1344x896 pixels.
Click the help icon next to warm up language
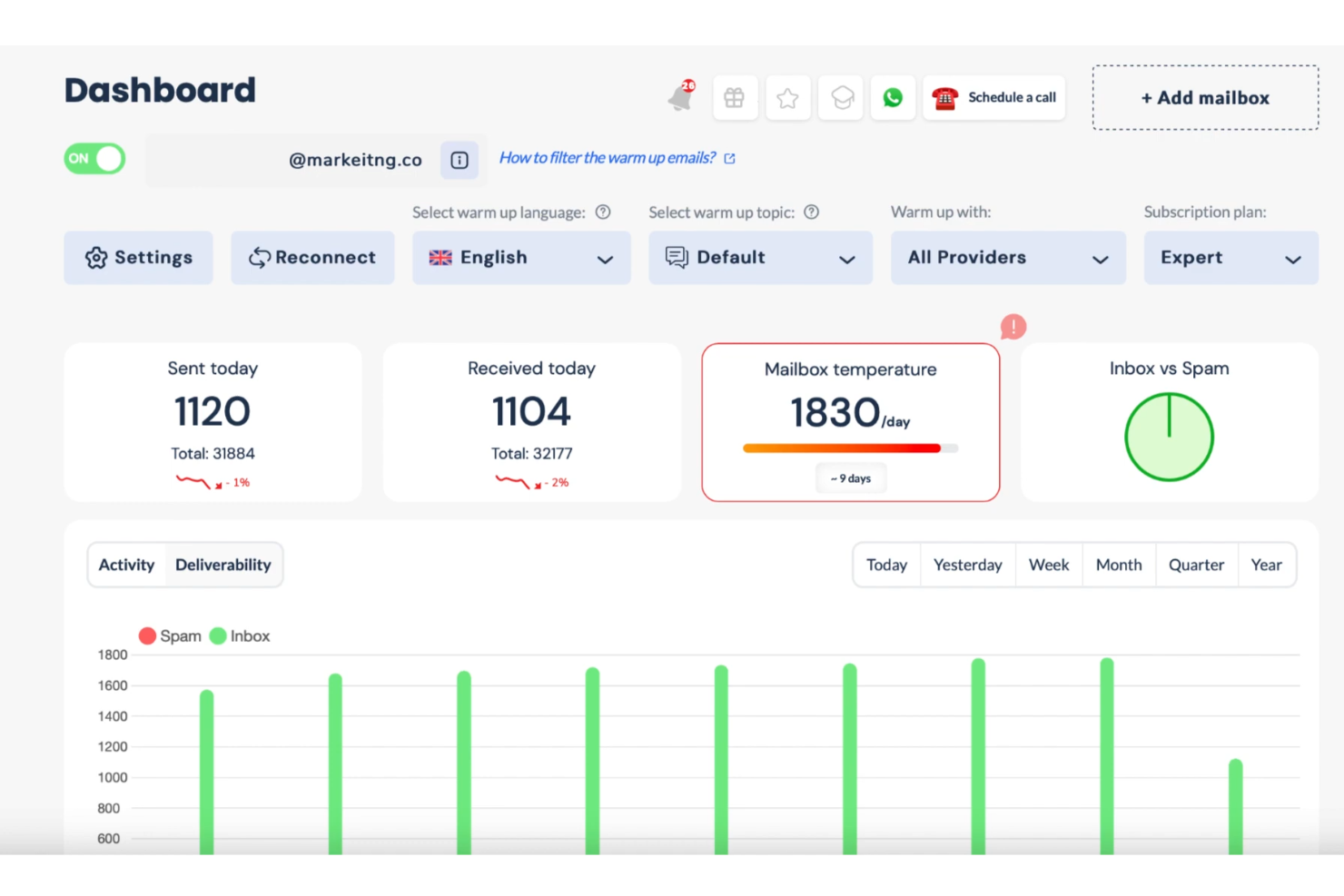click(x=603, y=212)
